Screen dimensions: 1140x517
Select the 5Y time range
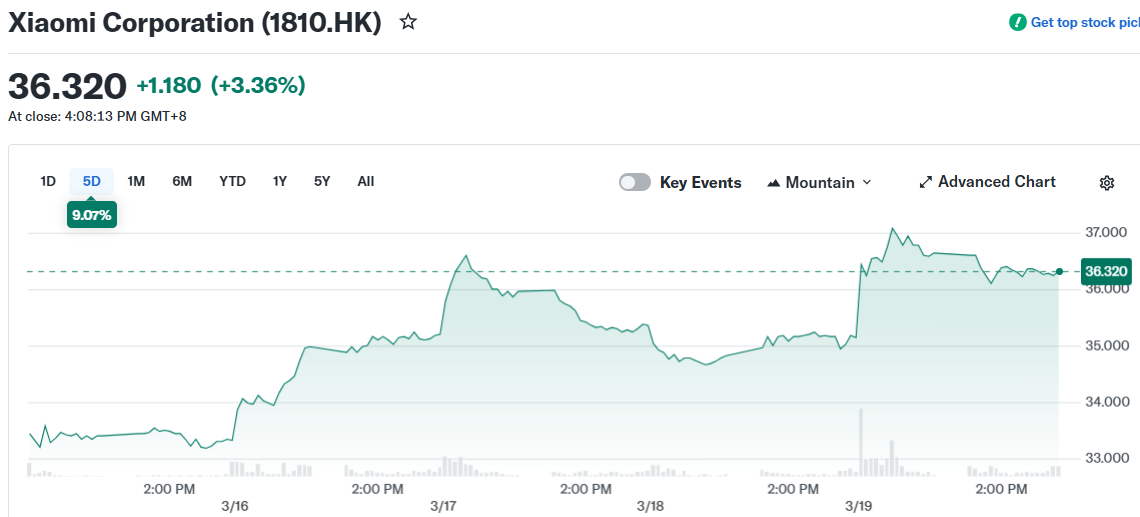coord(322,182)
